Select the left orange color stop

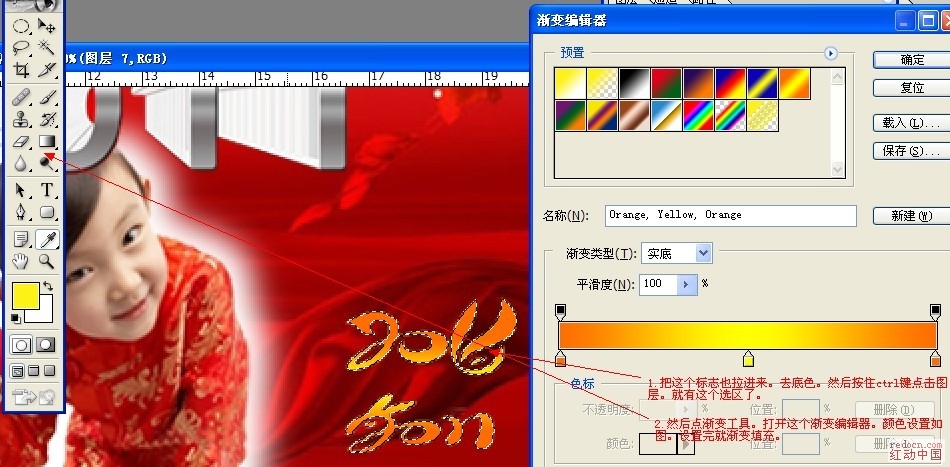560,359
